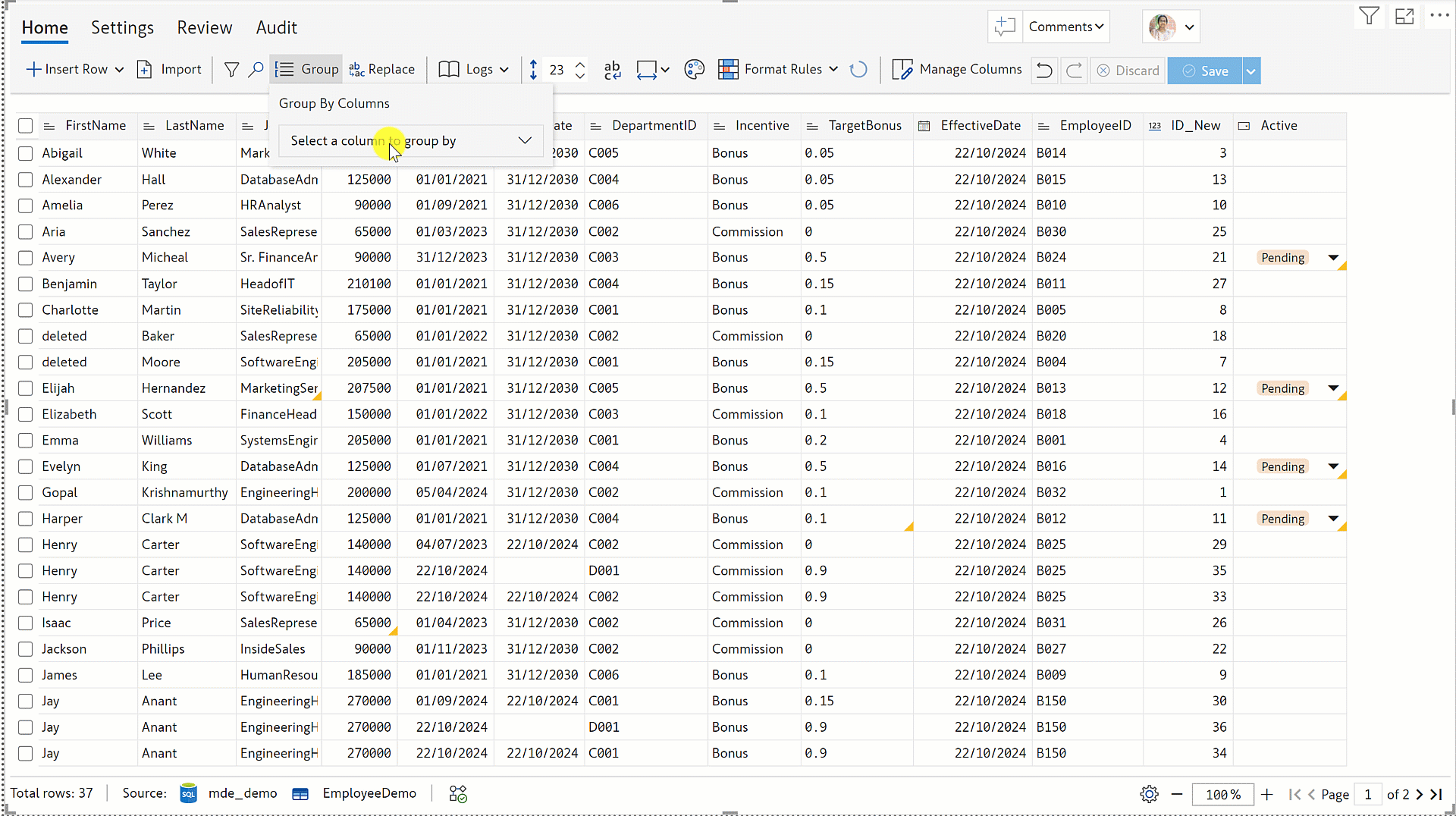Open the Audit tab

276,28
